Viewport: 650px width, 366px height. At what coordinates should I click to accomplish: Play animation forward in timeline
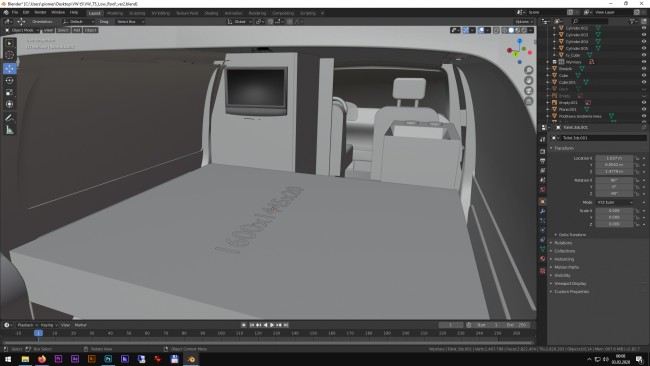[x=272, y=325]
